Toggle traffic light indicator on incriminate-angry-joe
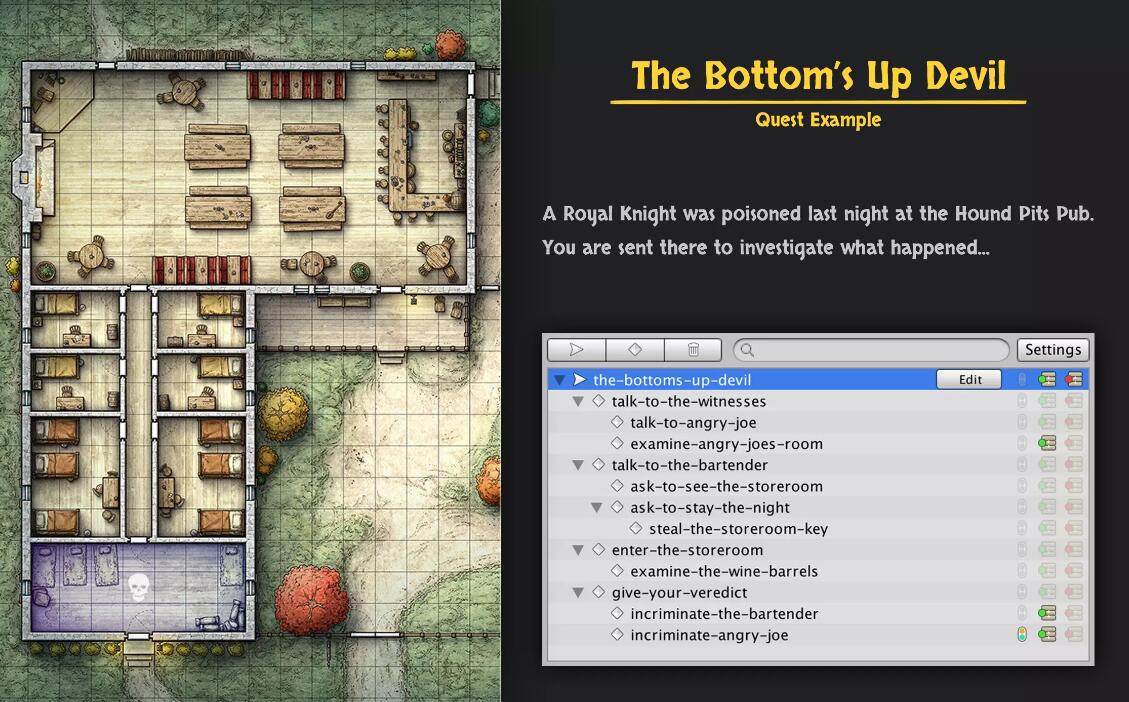Image resolution: width=1129 pixels, height=702 pixels. tap(1021, 635)
